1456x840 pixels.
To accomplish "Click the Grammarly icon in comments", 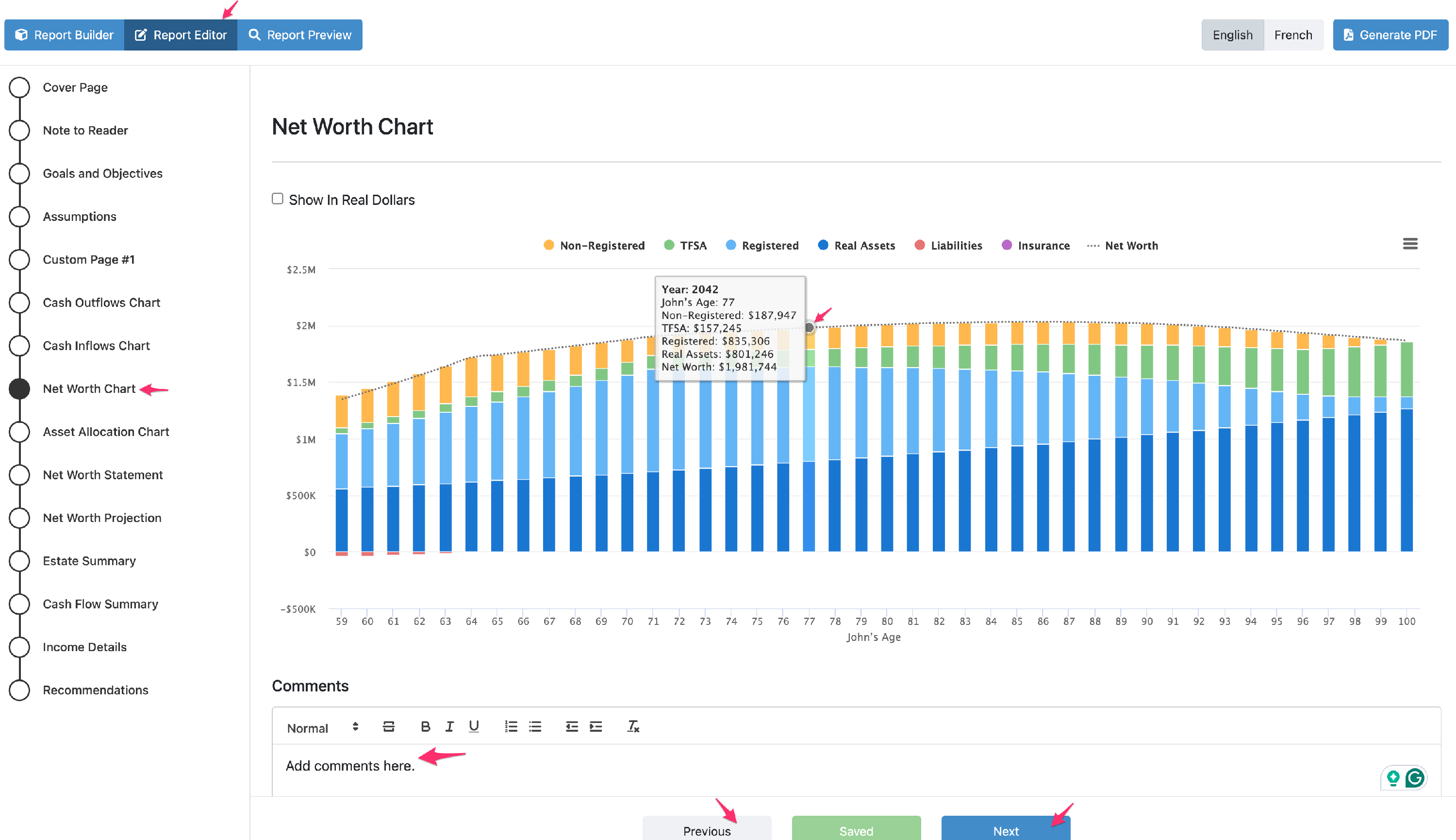I will click(1414, 778).
